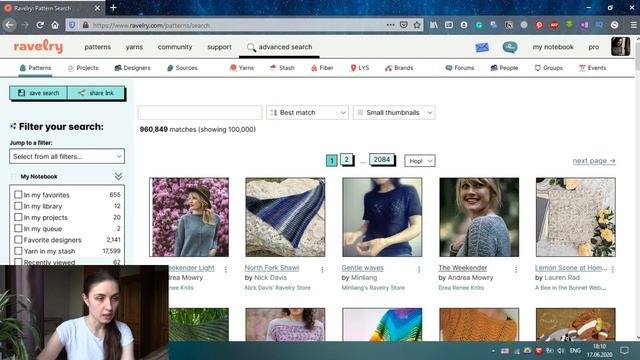Open a new browser tab
Image resolution: width=640 pixels, height=360 pixels.
(113, 8)
